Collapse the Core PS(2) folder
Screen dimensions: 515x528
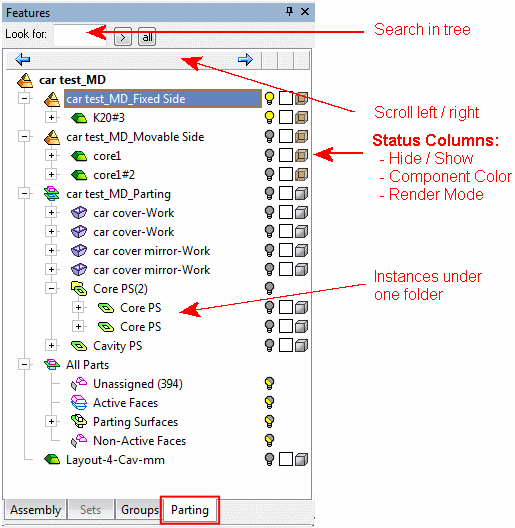(x=51, y=288)
